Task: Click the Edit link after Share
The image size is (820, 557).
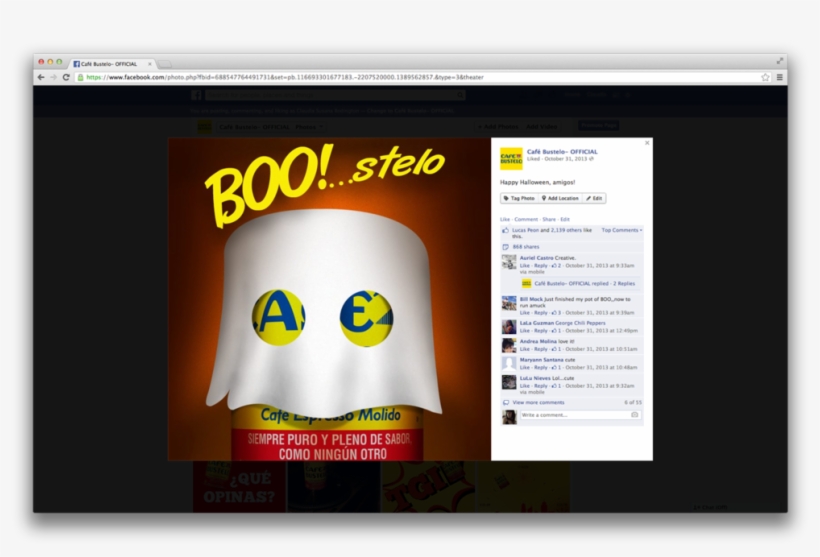Action: point(565,220)
